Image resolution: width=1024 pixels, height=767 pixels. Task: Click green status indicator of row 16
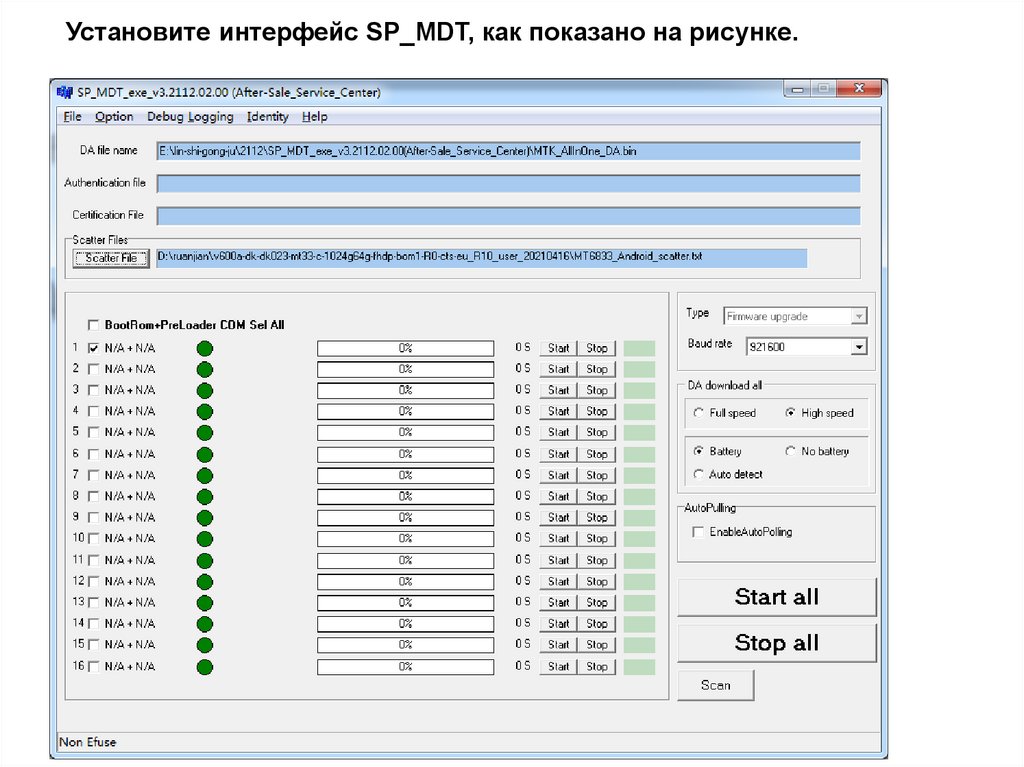204,666
